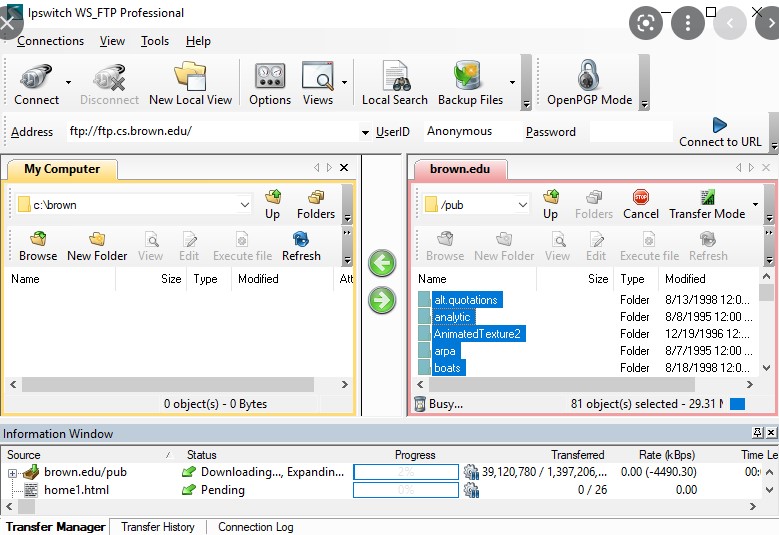Viewport: 779px width, 535px height.
Task: Select the Transfer Manager tab
Action: point(55,527)
